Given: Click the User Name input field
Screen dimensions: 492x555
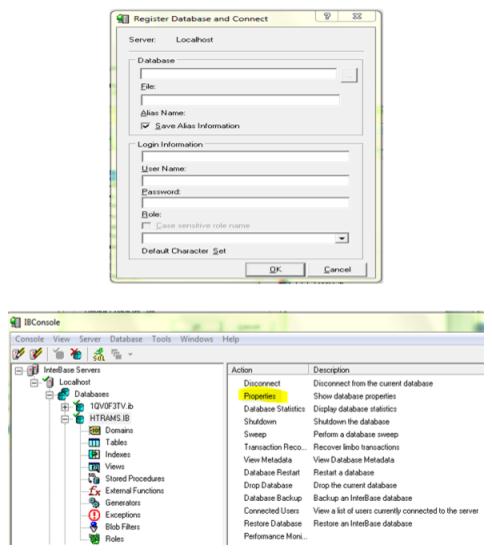Looking at the screenshot, I should [245, 157].
